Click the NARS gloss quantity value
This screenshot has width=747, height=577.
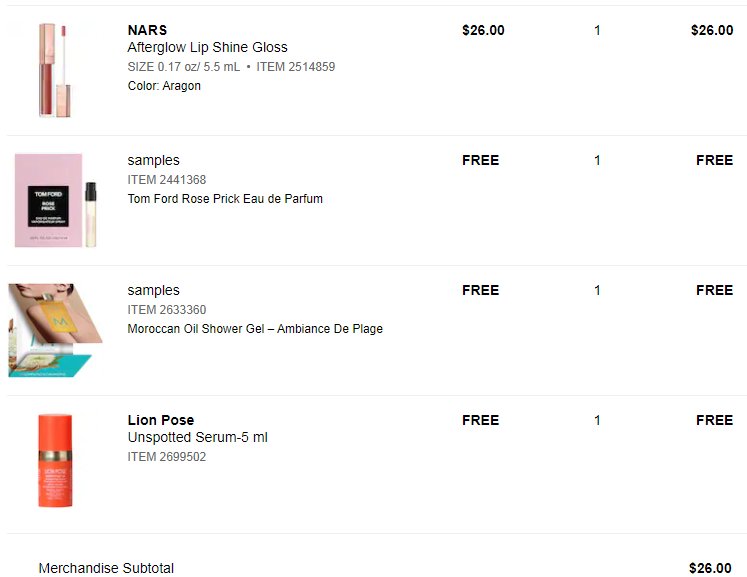[597, 30]
